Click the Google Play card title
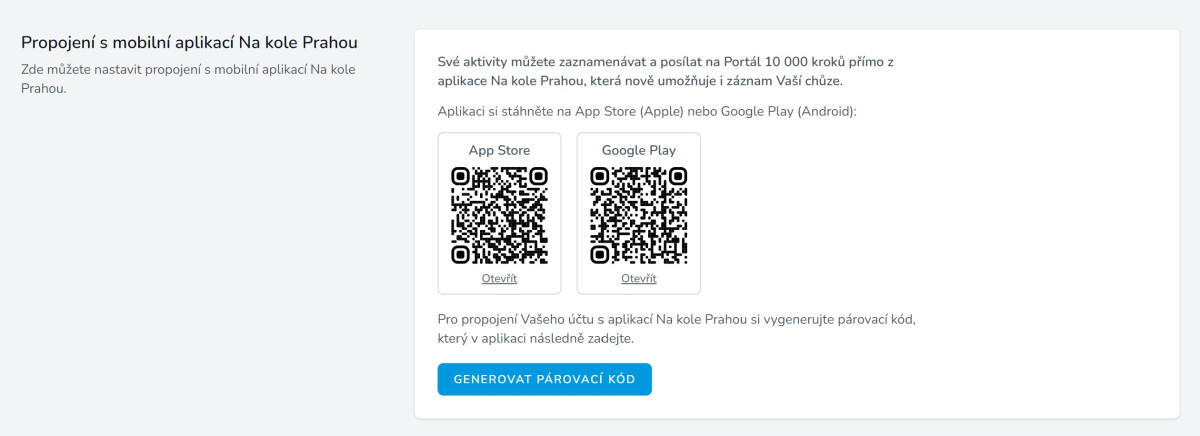 click(x=638, y=150)
